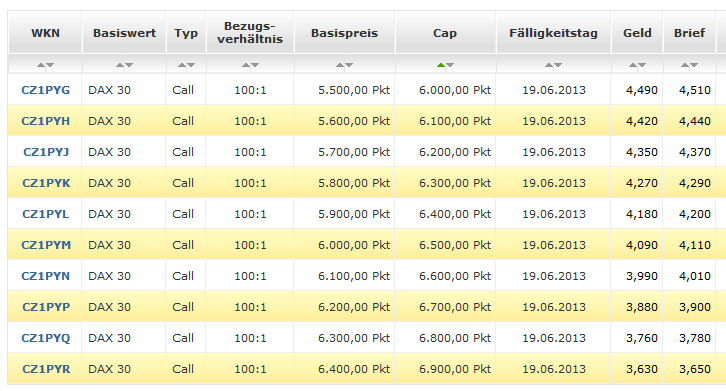Sort Fälligkeitstag ascending arrow
The image size is (726, 391).
(549, 65)
